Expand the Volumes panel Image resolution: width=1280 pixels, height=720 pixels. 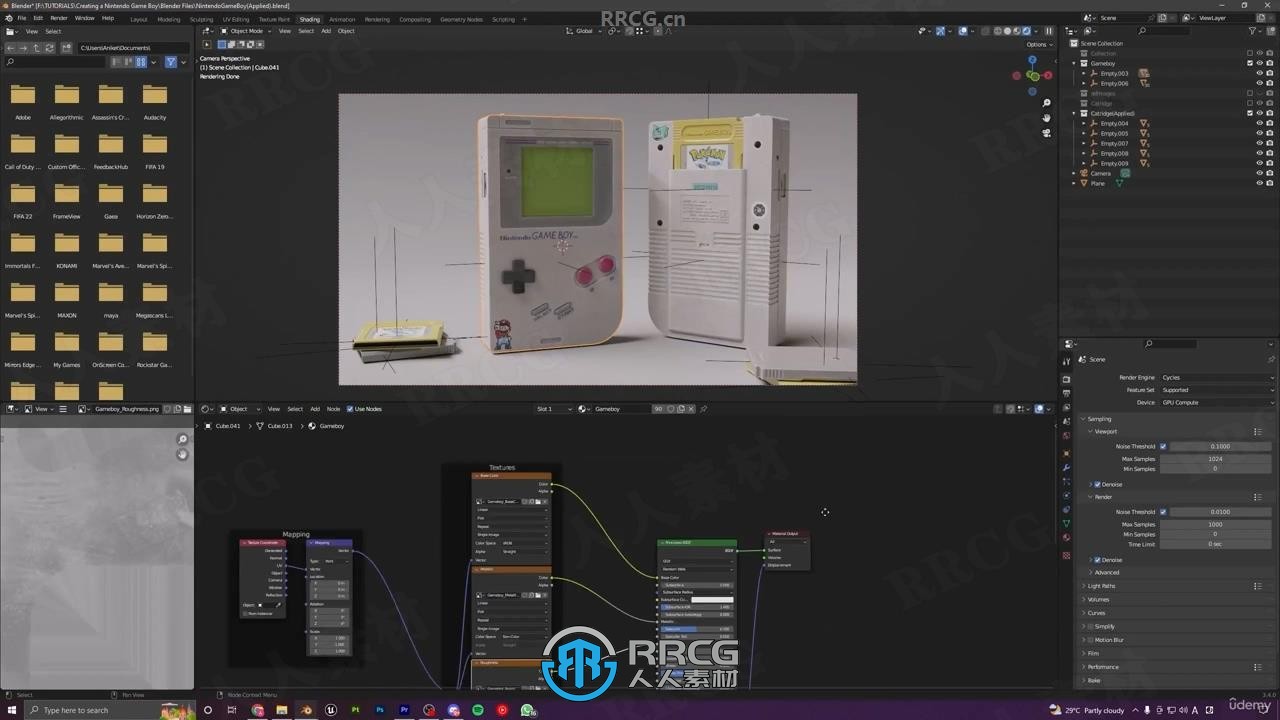[x=1097, y=600]
